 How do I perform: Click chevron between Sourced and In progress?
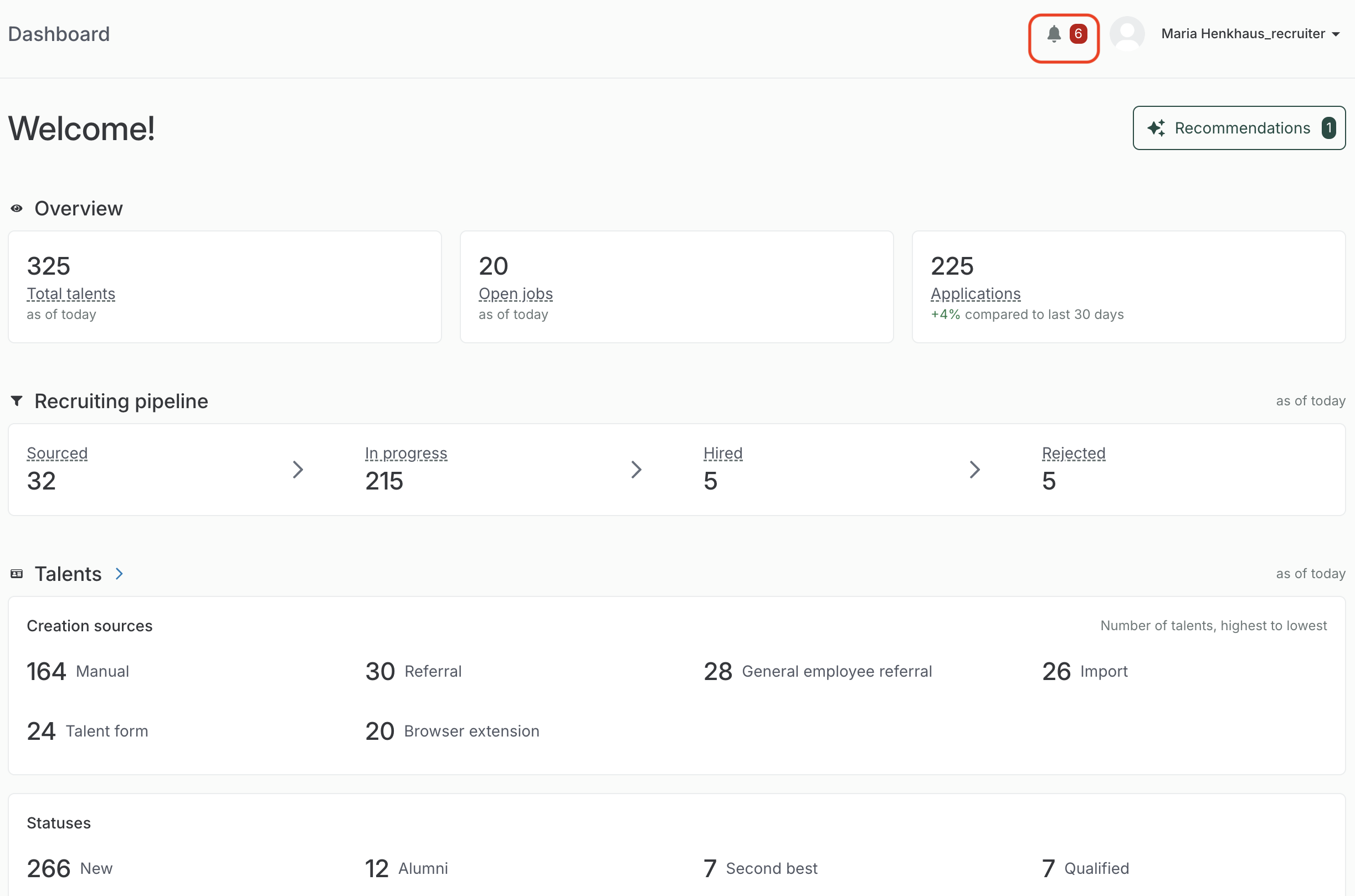click(297, 470)
